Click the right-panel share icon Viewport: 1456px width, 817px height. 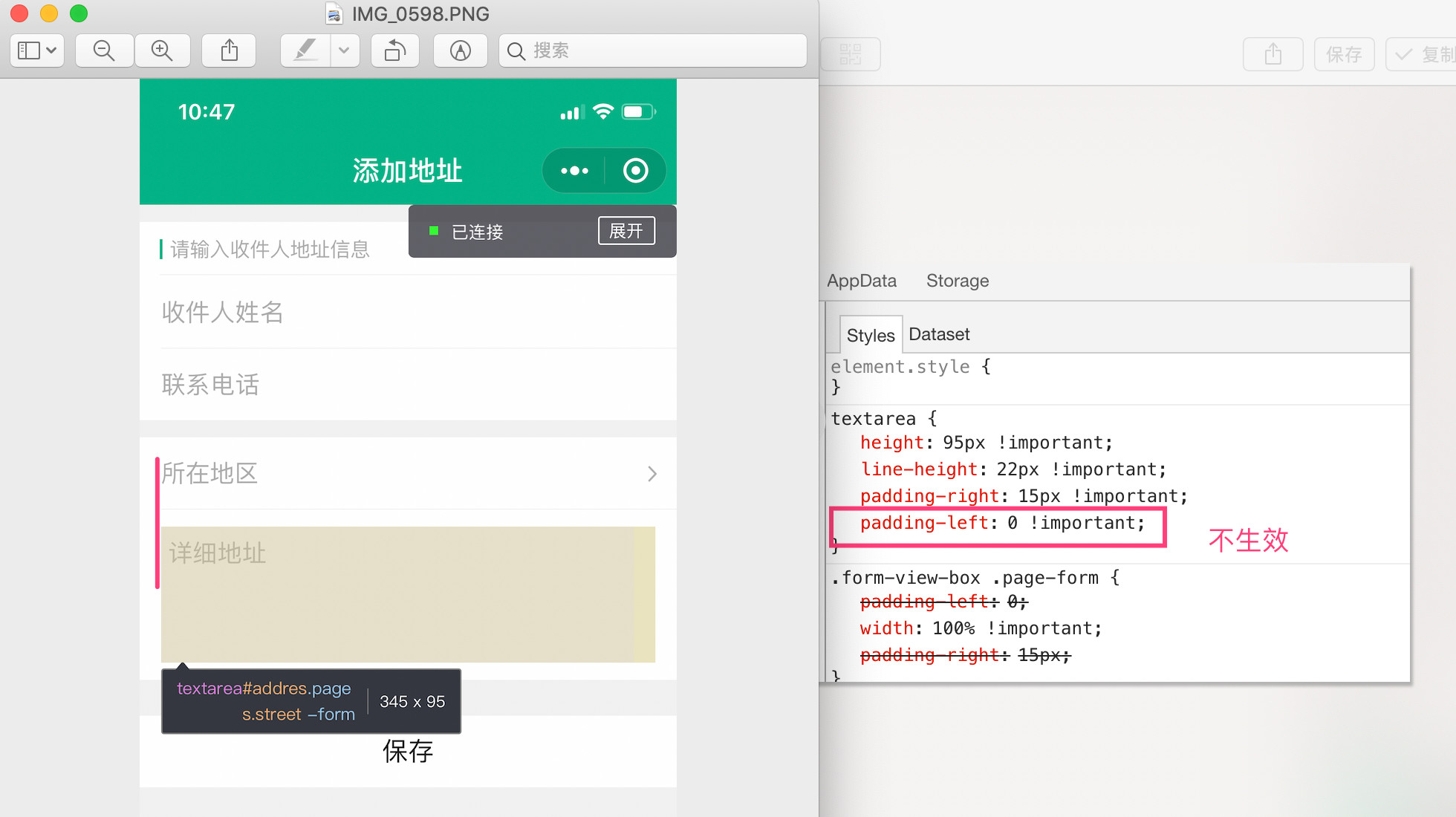pyautogui.click(x=1273, y=54)
